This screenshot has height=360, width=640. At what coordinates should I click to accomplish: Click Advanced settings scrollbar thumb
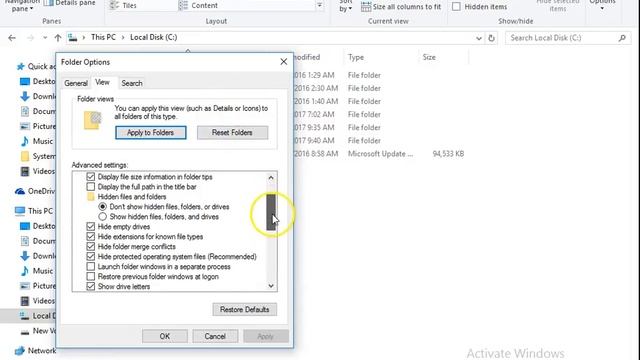[271, 212]
